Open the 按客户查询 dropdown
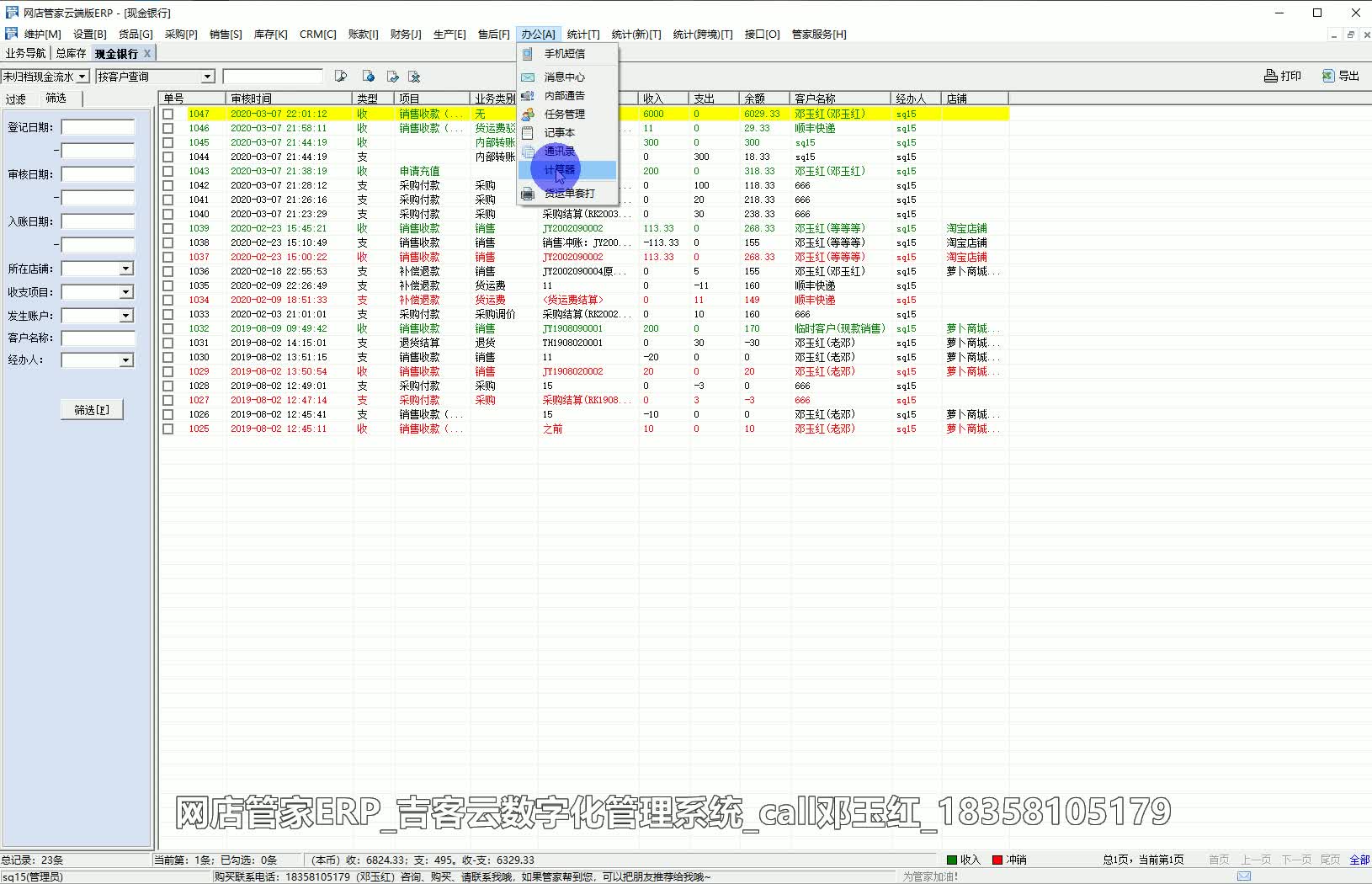This screenshot has height=884, width=1372. pyautogui.click(x=207, y=77)
